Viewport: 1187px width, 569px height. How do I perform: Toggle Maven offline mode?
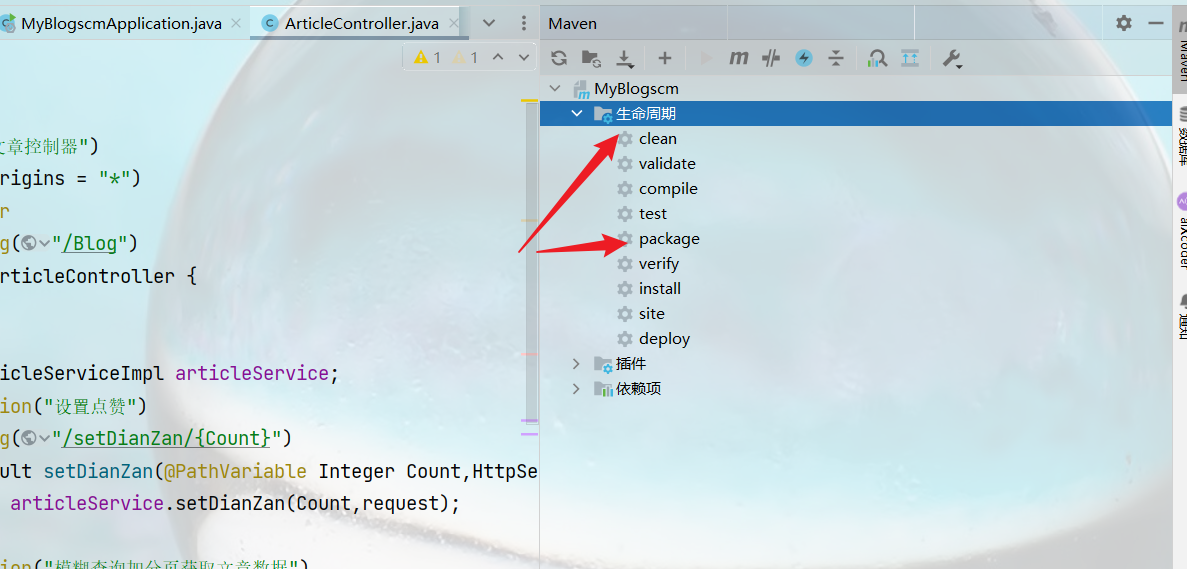[770, 58]
